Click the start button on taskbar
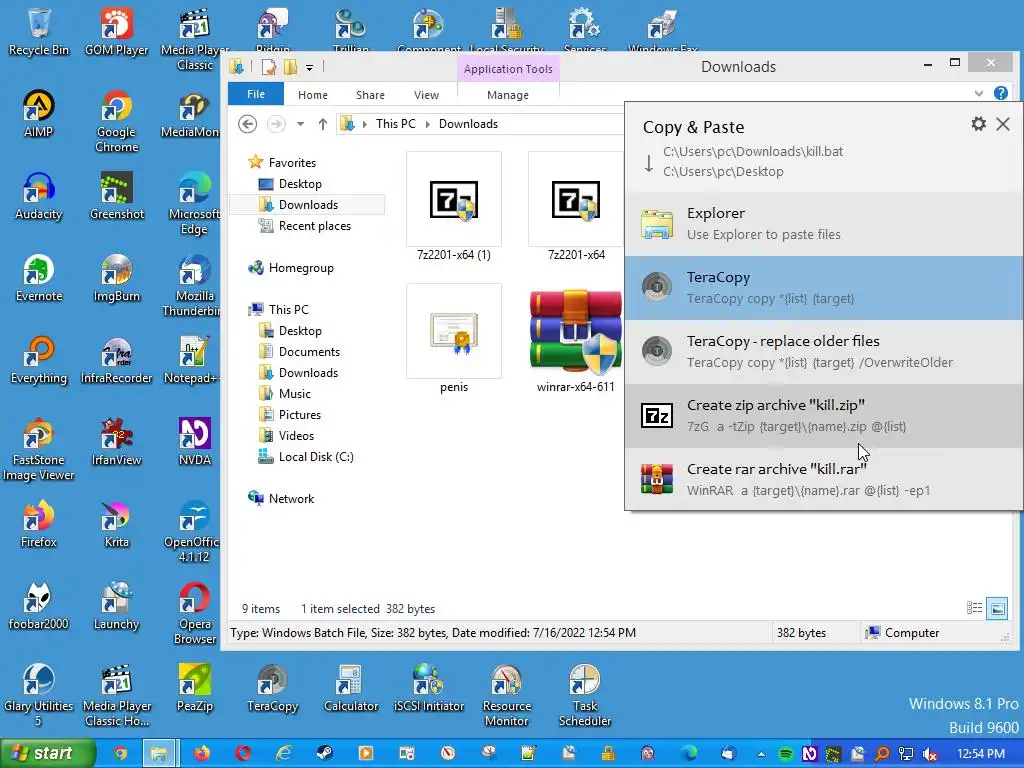The image size is (1024, 768). point(48,753)
